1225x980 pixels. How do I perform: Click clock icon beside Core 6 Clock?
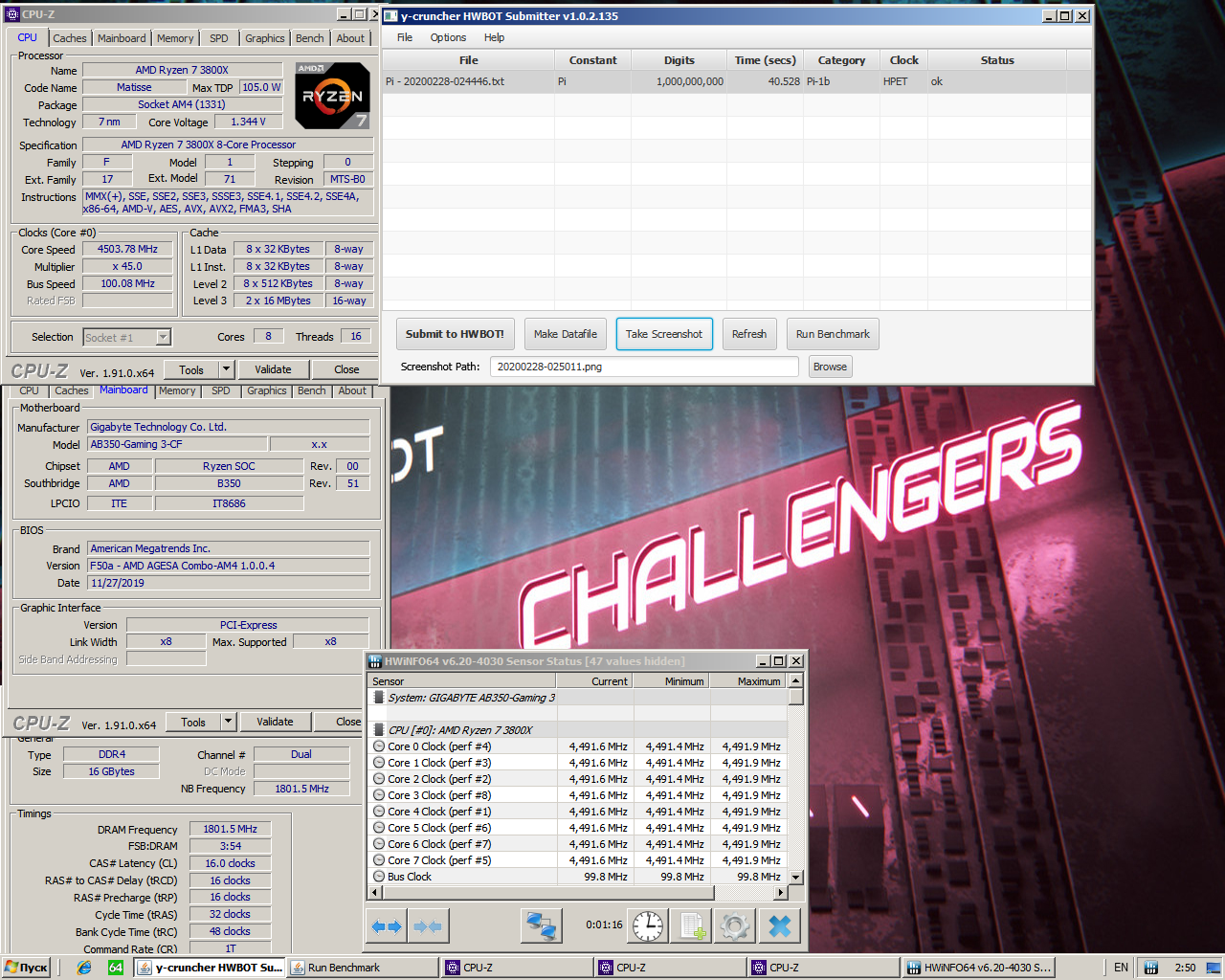coord(379,844)
